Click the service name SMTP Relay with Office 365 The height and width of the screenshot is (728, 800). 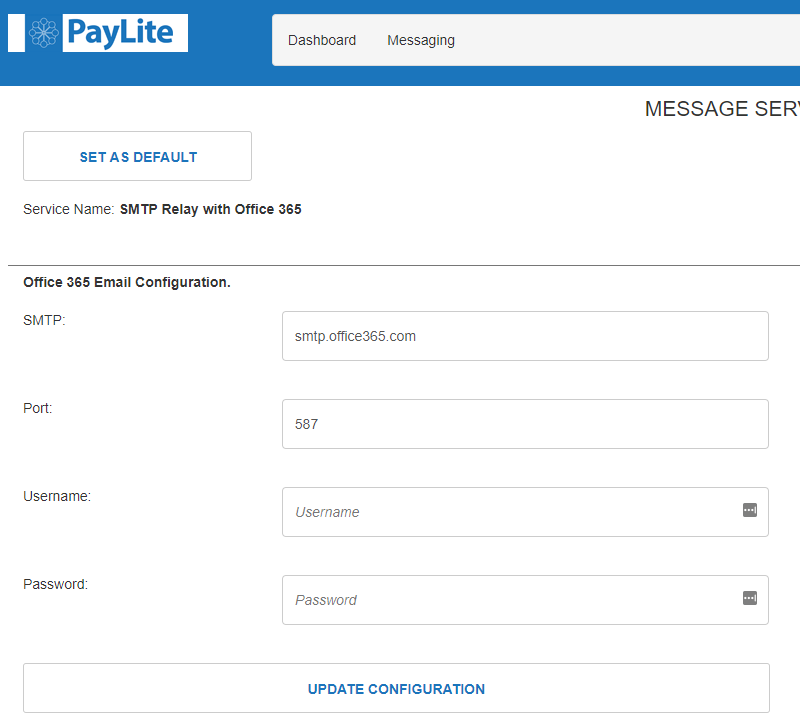[x=210, y=209]
